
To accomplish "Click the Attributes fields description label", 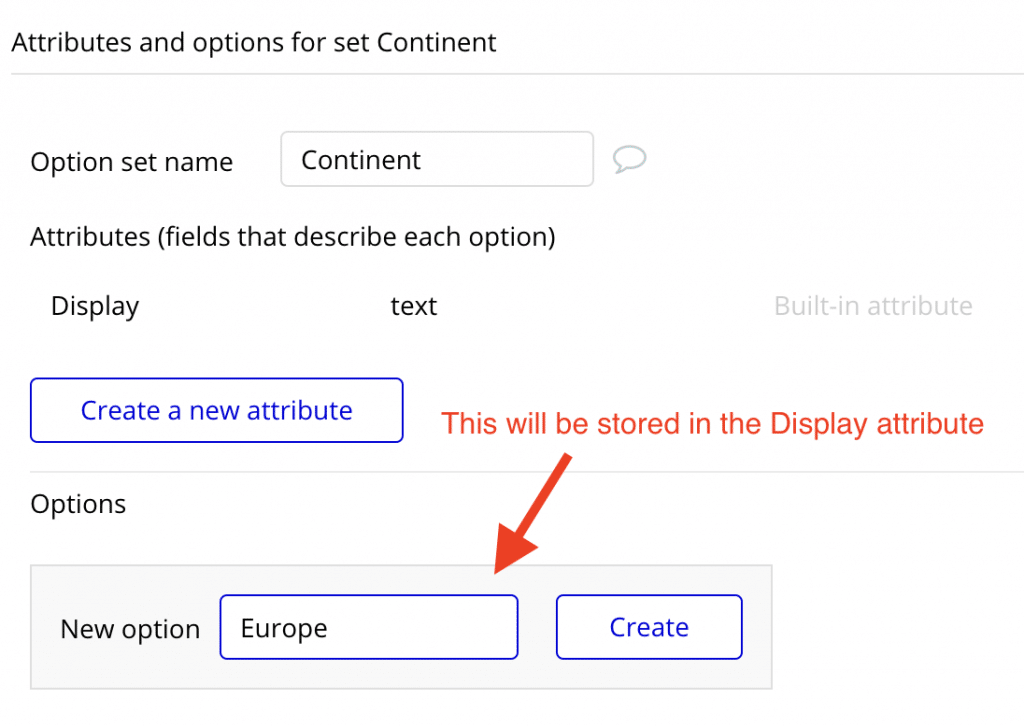I will (x=293, y=236).
